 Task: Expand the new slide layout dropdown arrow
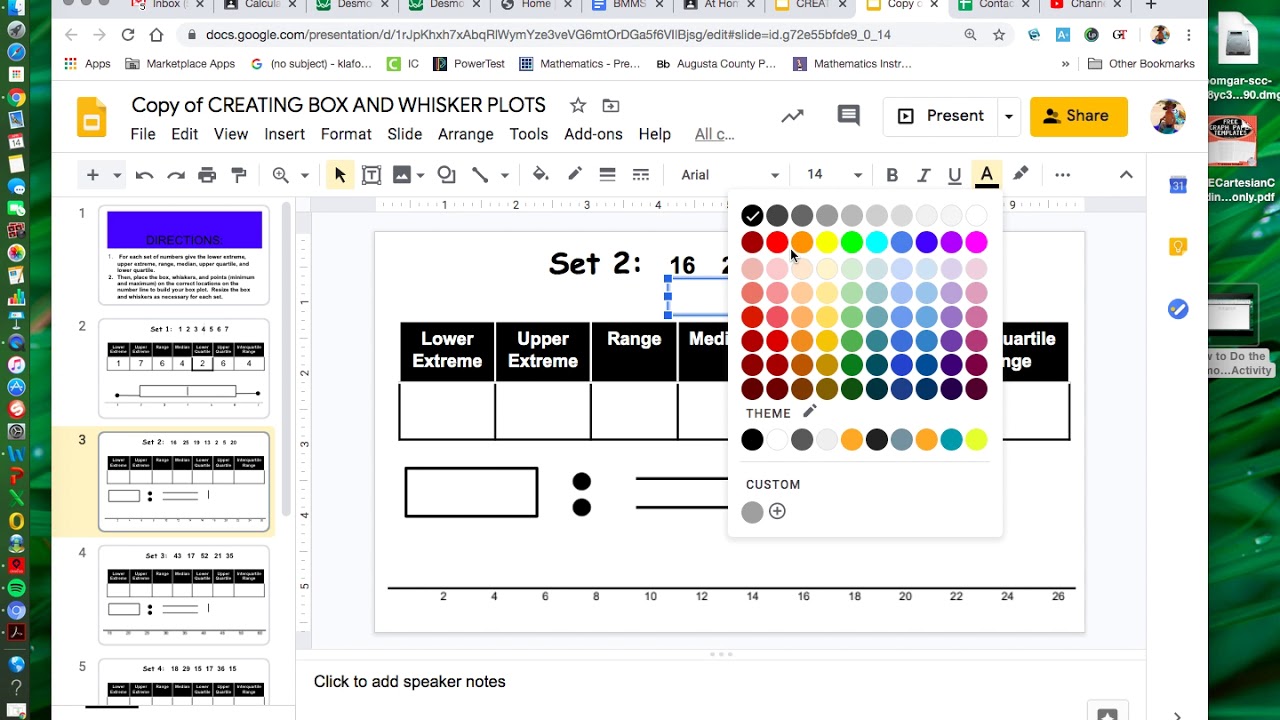[x=117, y=175]
